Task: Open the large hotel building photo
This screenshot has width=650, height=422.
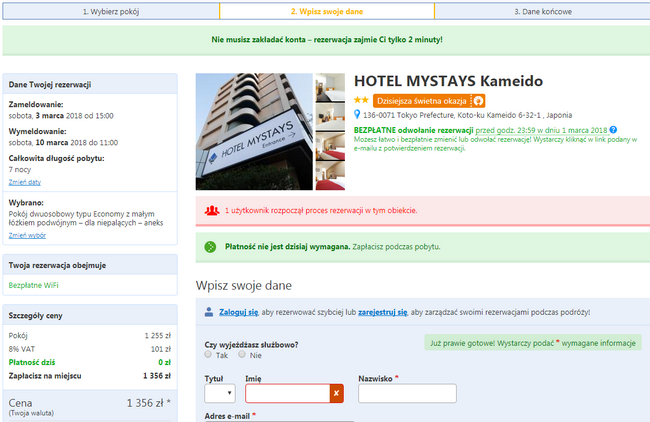Action: click(254, 132)
